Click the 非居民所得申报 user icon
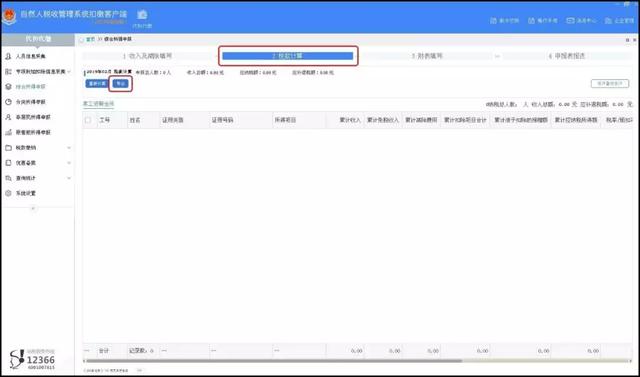The width and height of the screenshot is (640, 377). coord(8,117)
